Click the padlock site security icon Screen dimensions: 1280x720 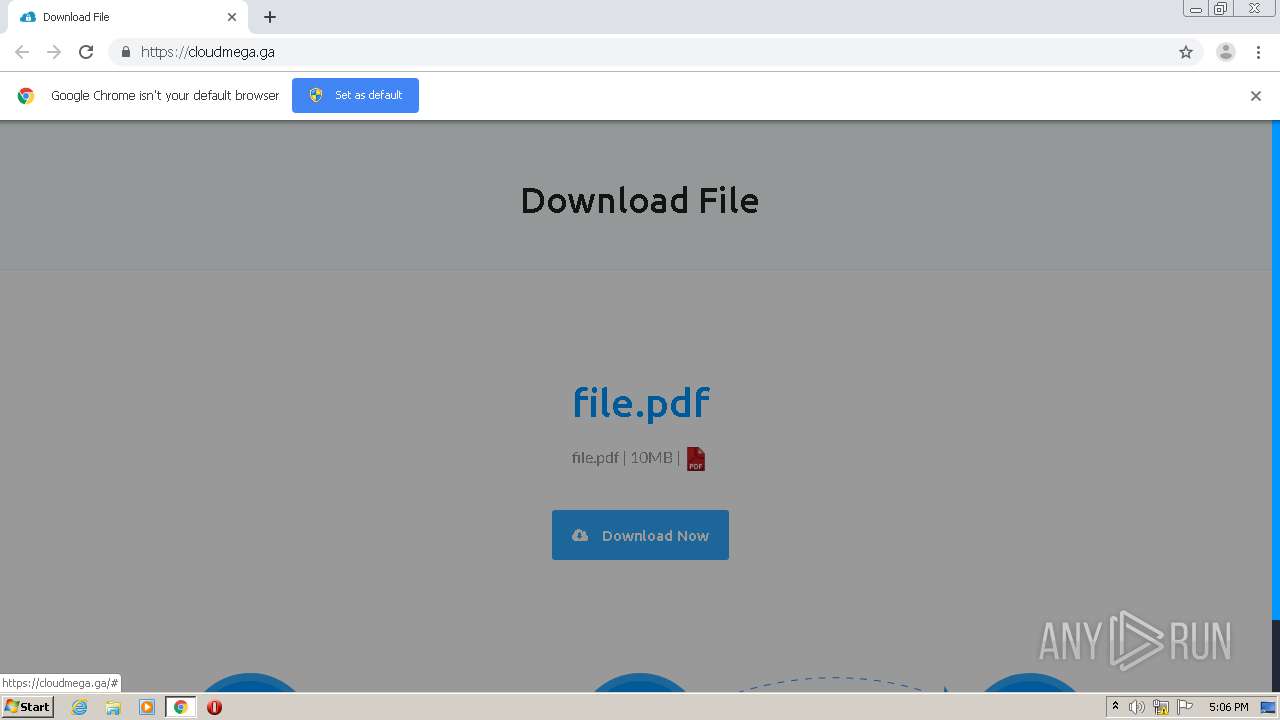(x=125, y=52)
